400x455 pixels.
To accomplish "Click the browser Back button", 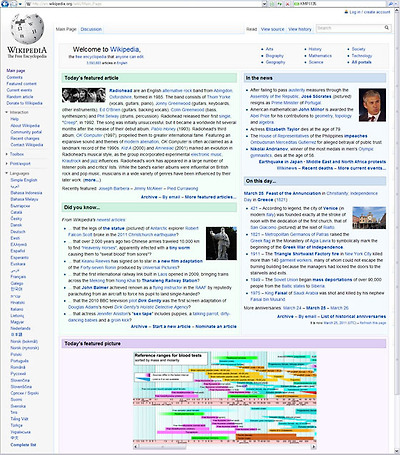I will 5,4.
